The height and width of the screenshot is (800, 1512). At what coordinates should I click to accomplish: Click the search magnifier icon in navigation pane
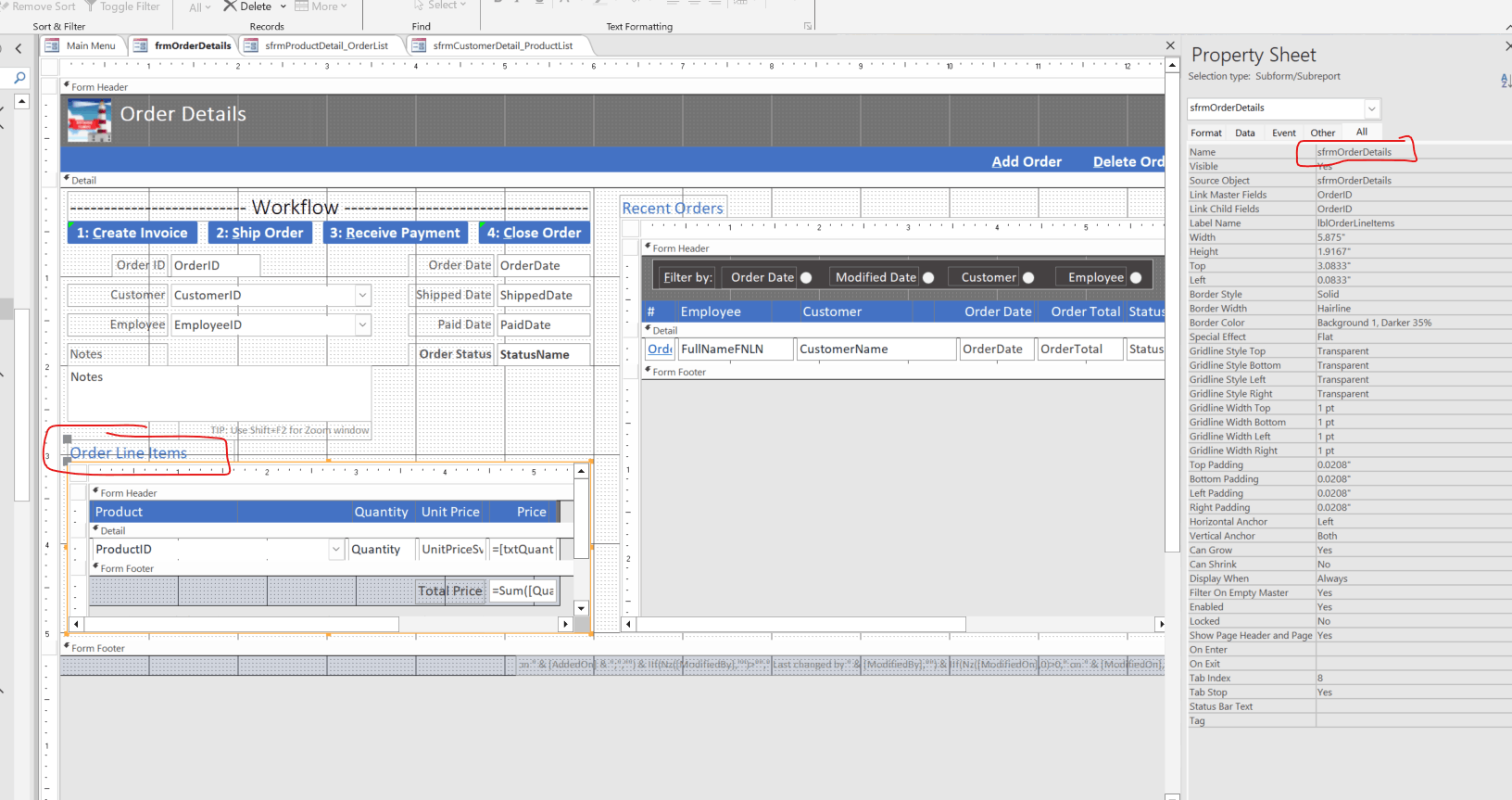click(x=19, y=79)
